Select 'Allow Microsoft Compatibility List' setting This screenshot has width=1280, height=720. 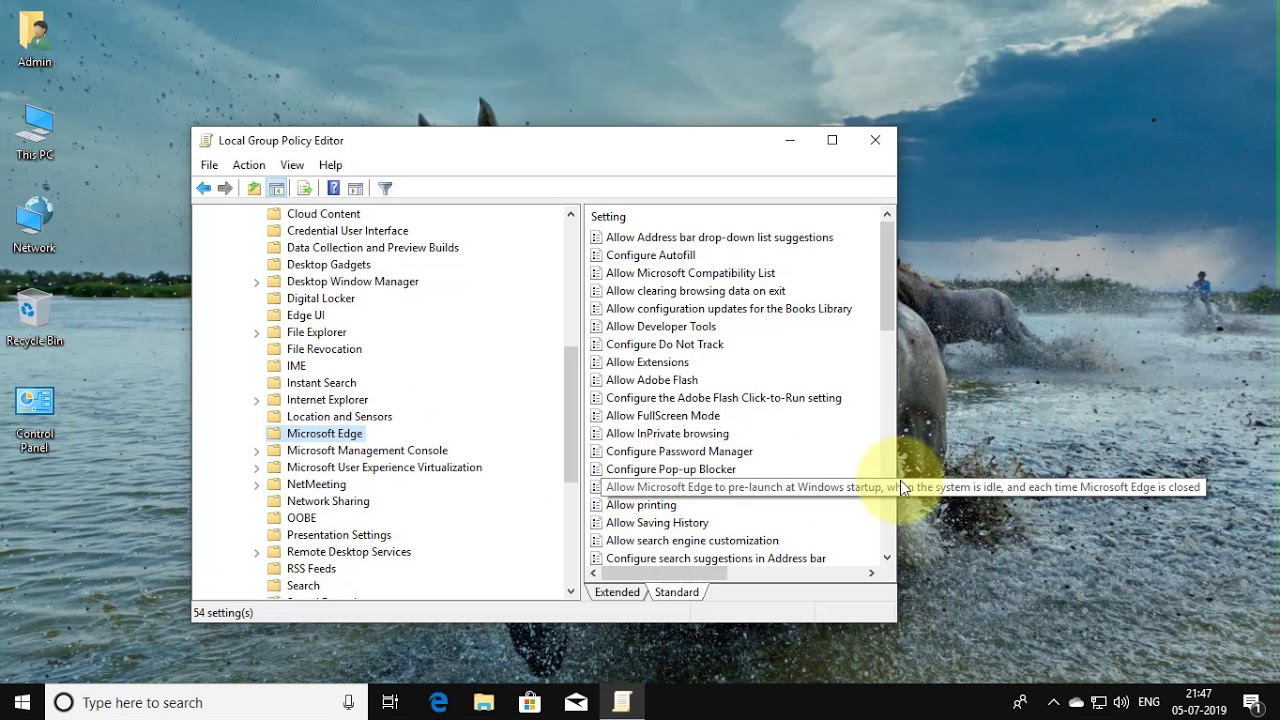pos(690,273)
